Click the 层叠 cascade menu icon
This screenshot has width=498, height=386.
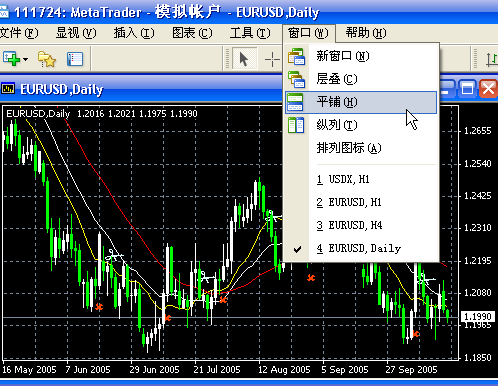click(x=296, y=79)
